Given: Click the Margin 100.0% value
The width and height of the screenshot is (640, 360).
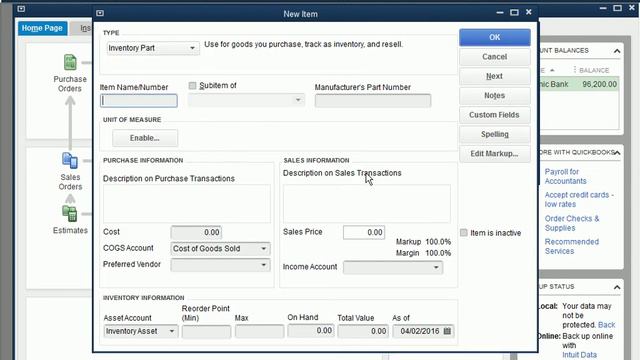Looking at the screenshot, I should (438, 253).
